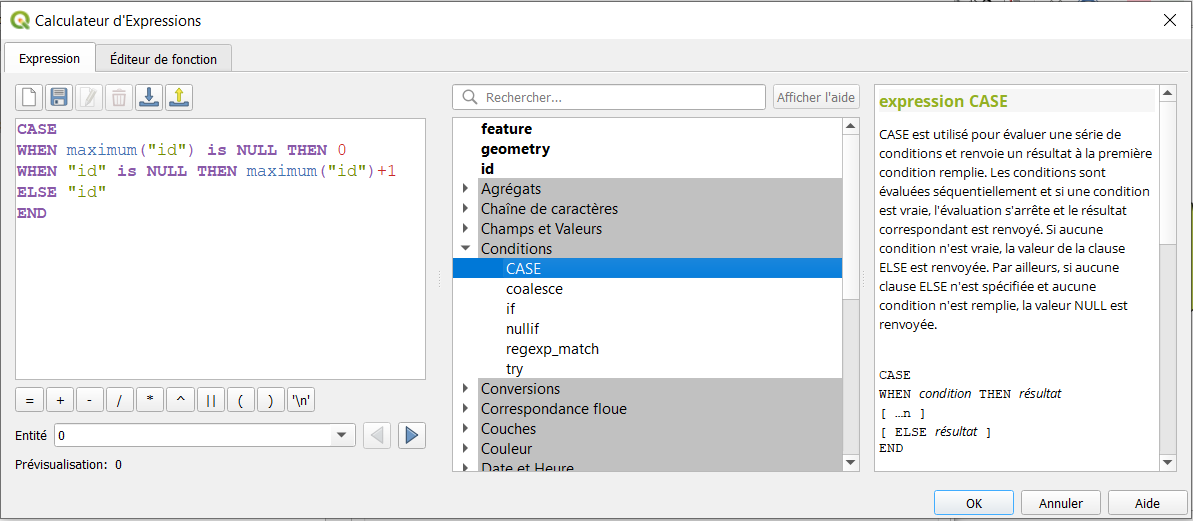Image resolution: width=1193 pixels, height=521 pixels.
Task: Expand the Conversions function group
Action: coord(465,388)
